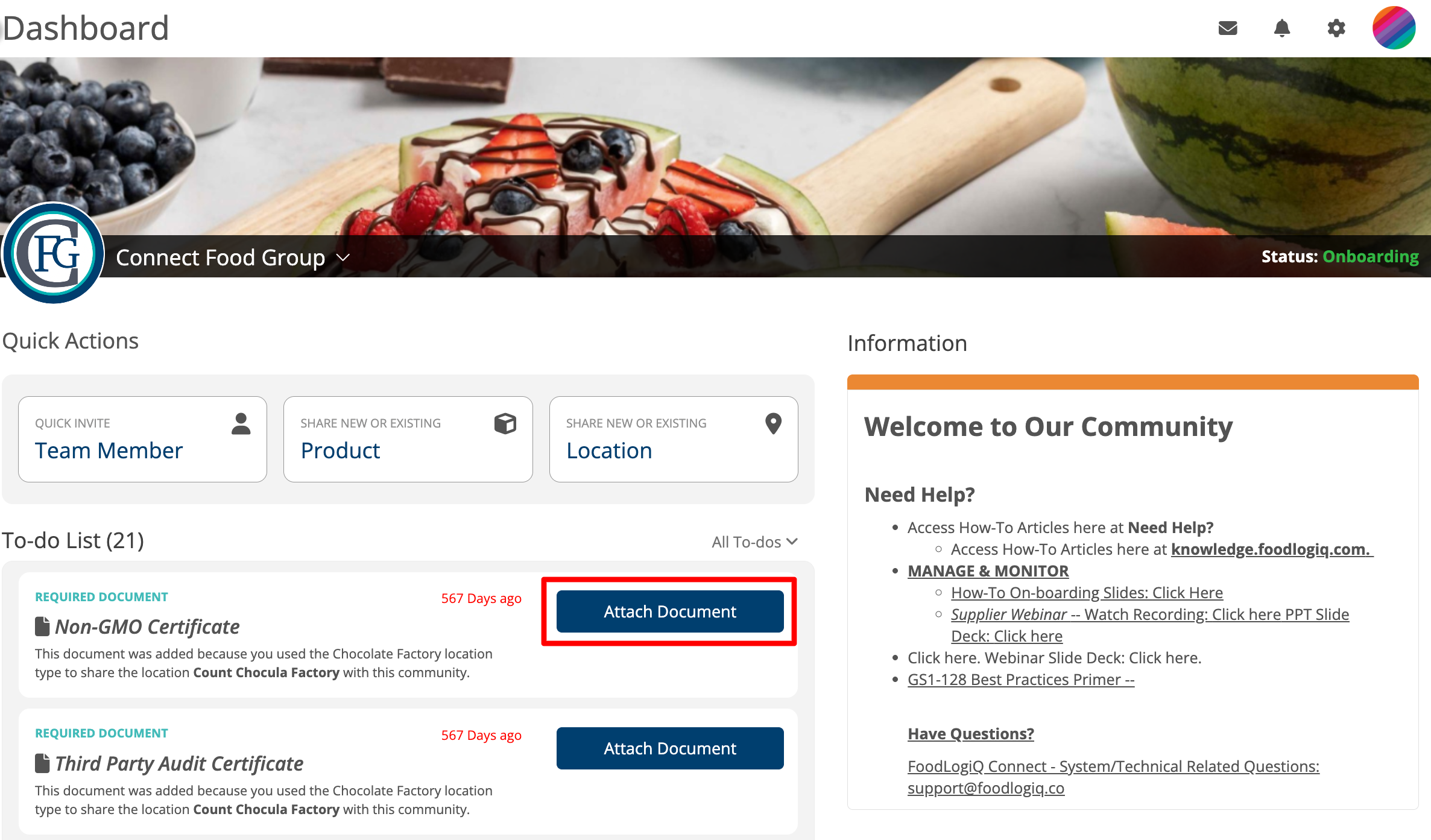Expand the Connect Food Group community dropdown
This screenshot has height=840, width=1431.
343,257
